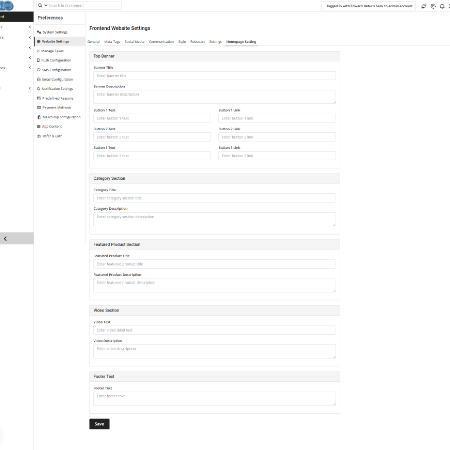
Task: Open Payment Methods preferences item
Action: pyautogui.click(x=55, y=108)
